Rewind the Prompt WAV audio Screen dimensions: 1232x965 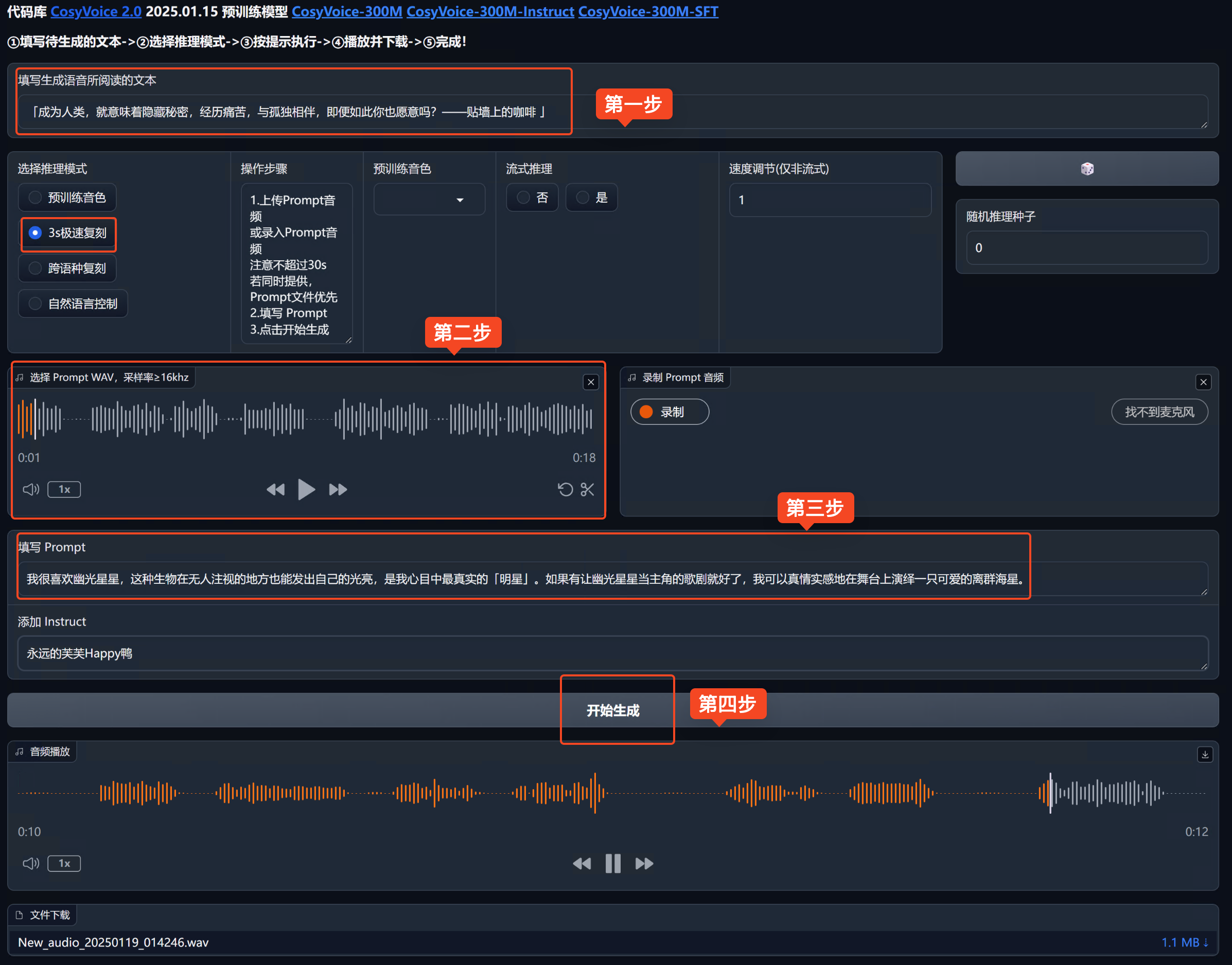(x=275, y=489)
